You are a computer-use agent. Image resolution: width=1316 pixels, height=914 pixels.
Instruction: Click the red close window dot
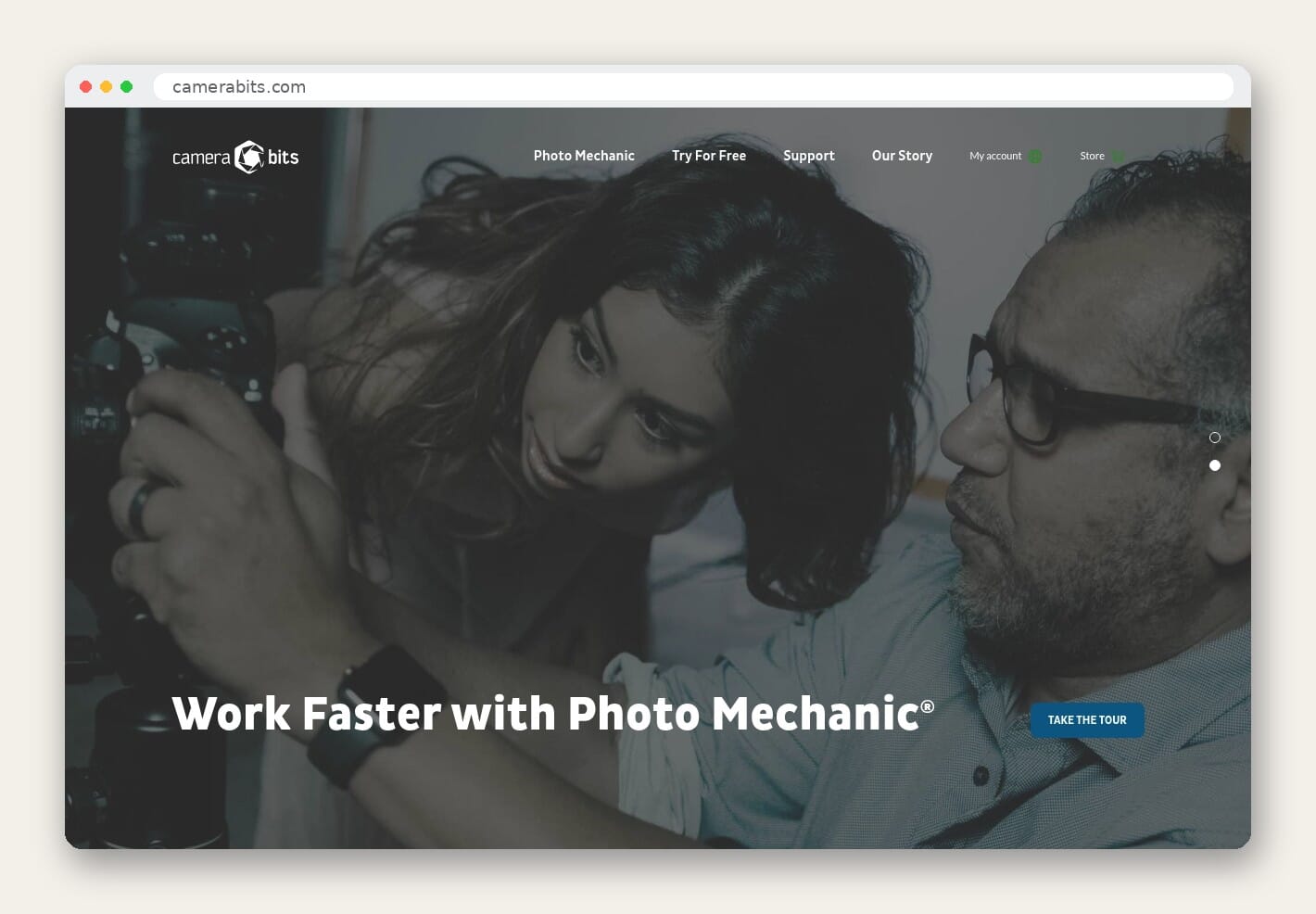(x=85, y=86)
